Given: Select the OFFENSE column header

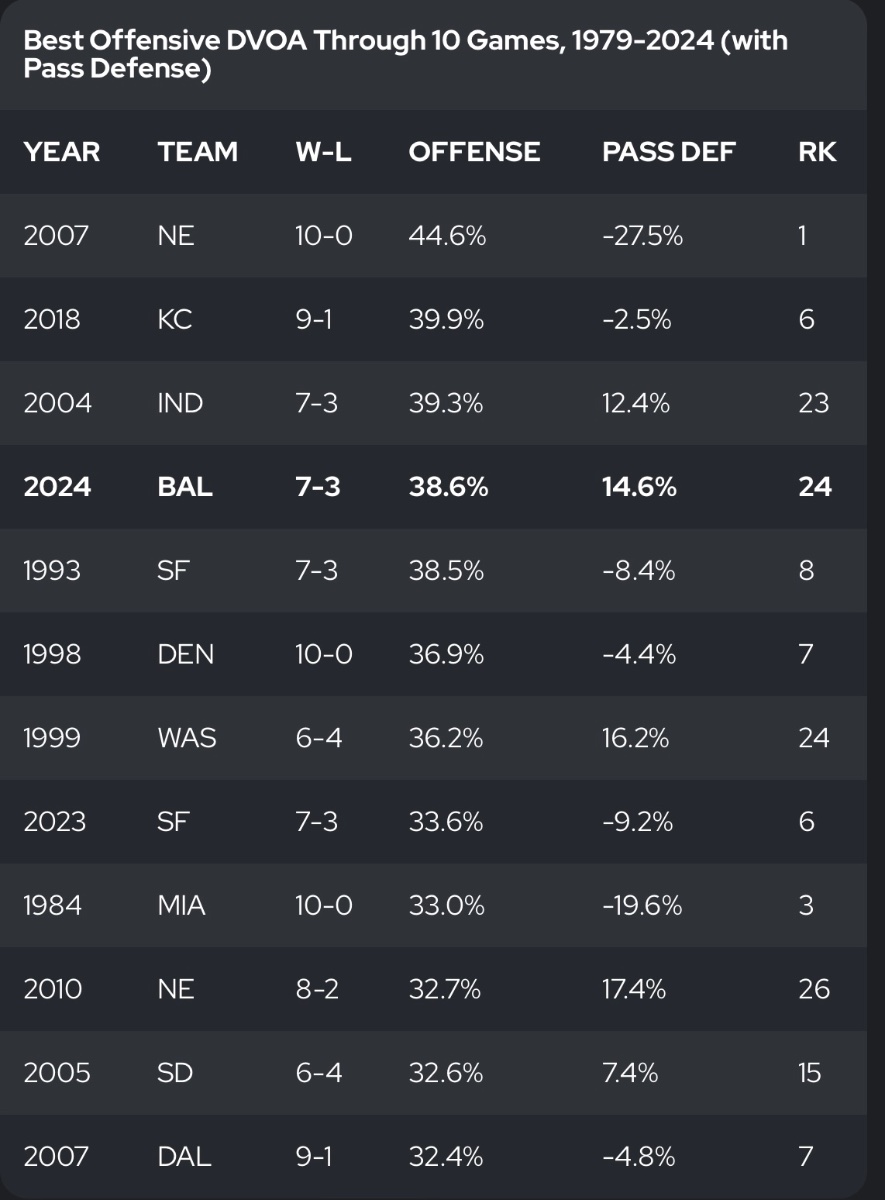Looking at the screenshot, I should 474,152.
